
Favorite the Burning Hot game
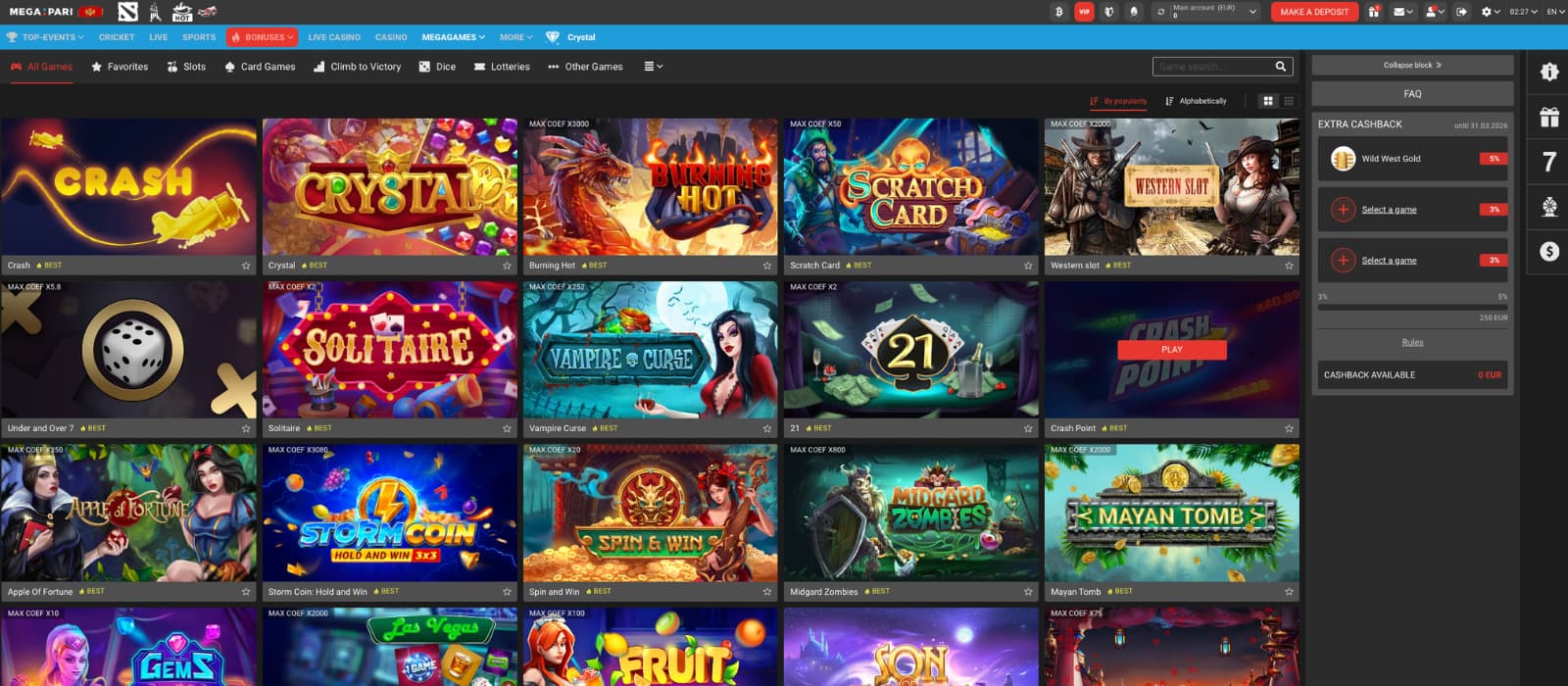766,266
